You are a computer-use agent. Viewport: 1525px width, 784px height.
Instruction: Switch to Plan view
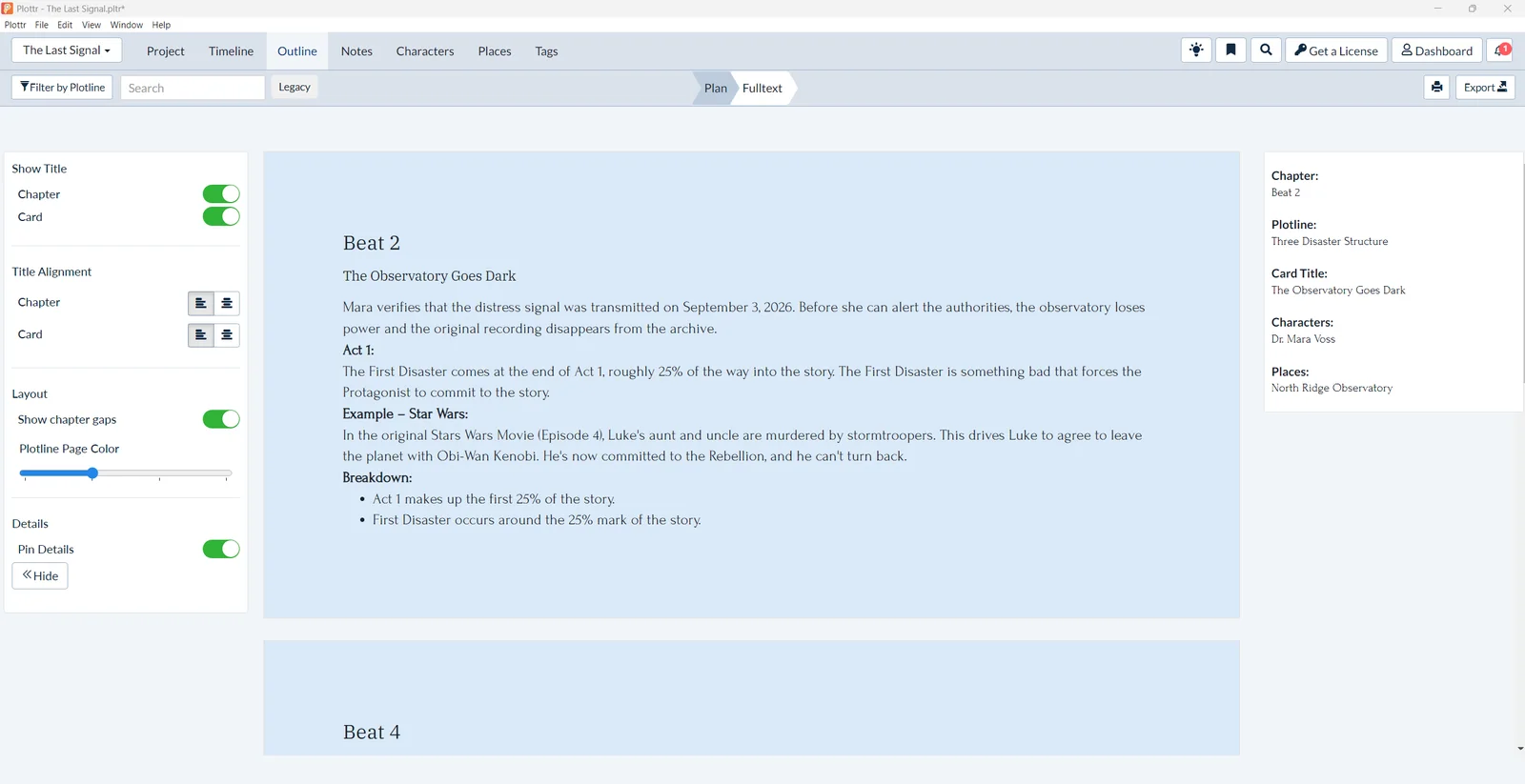click(715, 88)
